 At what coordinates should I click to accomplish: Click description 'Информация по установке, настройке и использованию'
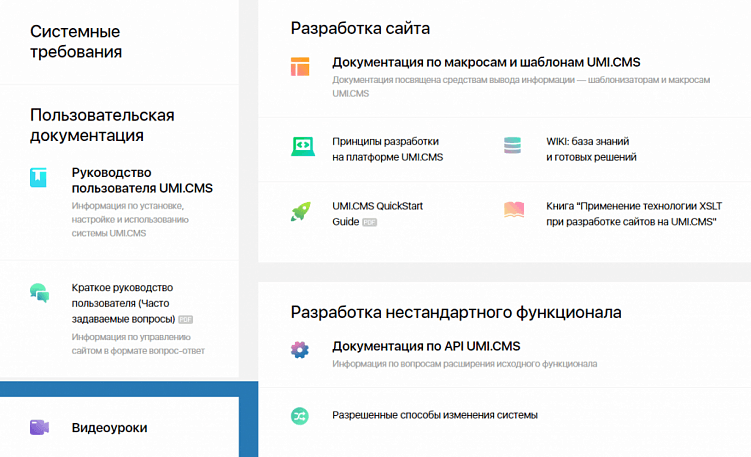click(130, 219)
